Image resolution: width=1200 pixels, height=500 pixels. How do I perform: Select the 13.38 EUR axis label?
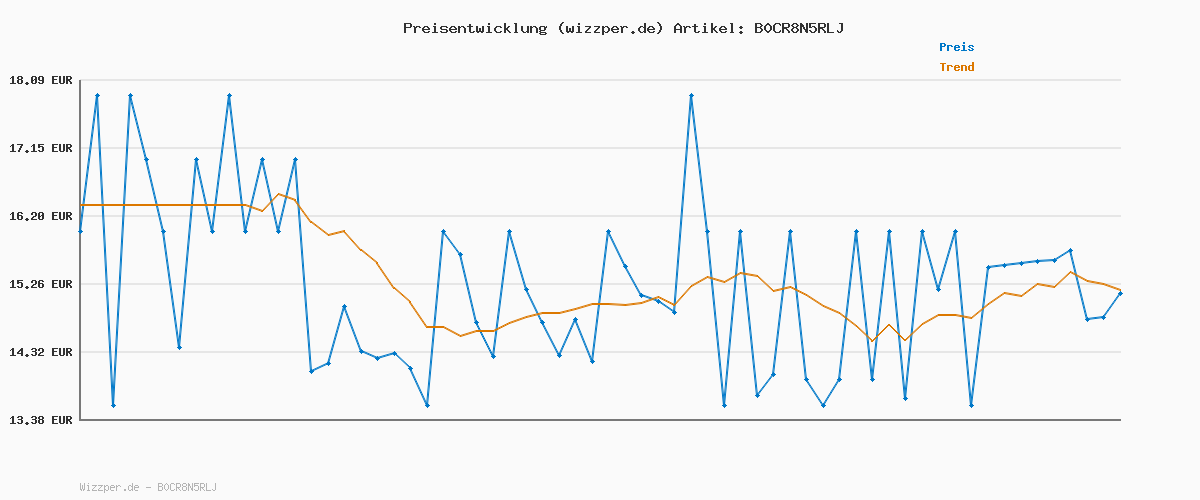point(40,420)
